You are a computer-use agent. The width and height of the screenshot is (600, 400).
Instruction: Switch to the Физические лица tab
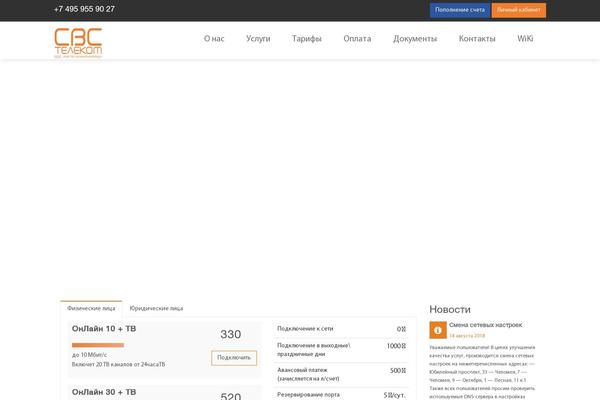[x=91, y=308]
